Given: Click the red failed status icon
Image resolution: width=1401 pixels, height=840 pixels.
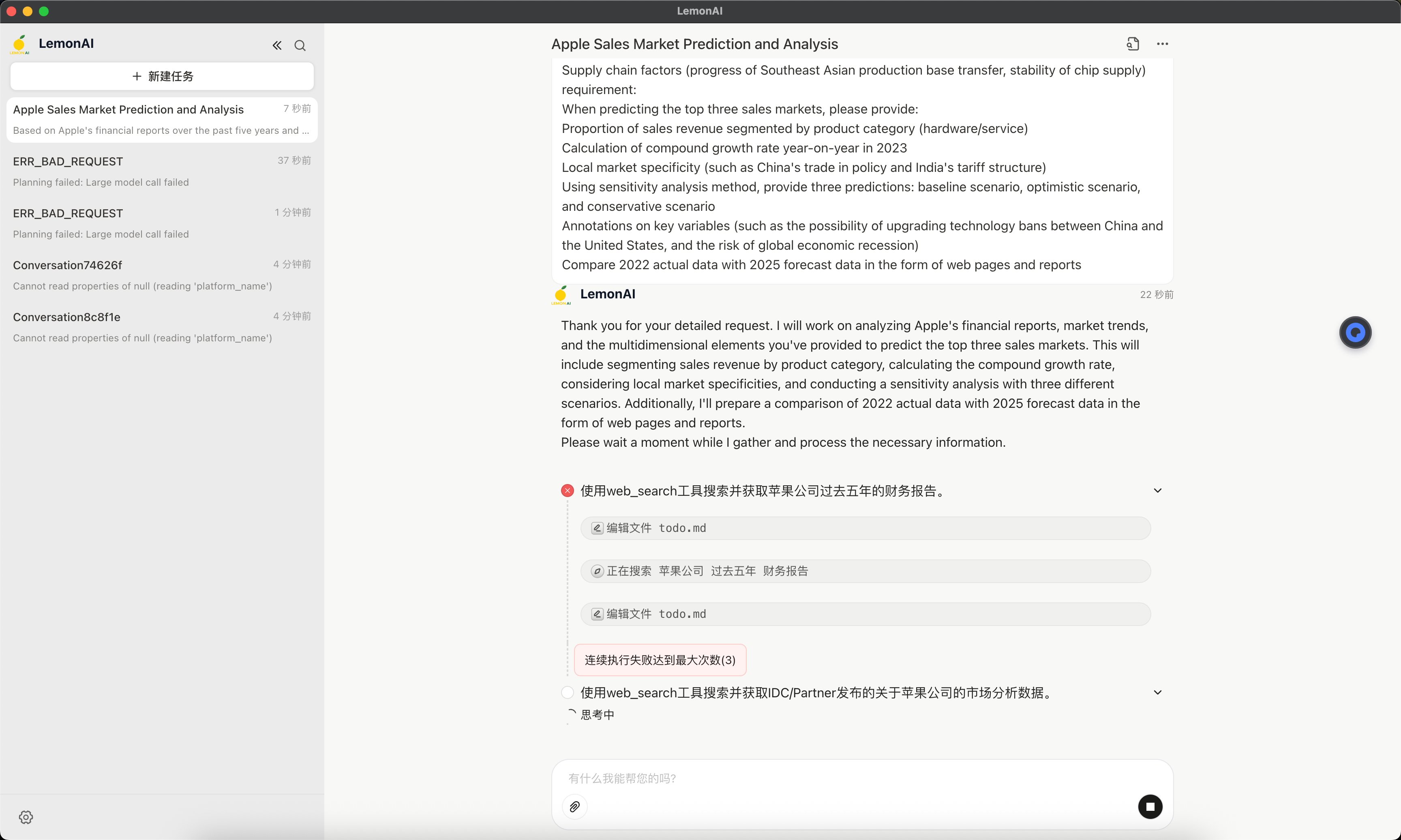Looking at the screenshot, I should [x=568, y=491].
